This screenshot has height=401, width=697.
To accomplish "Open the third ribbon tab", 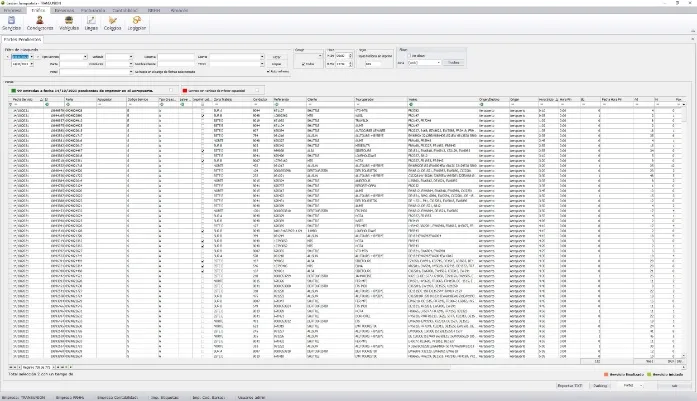I will point(64,10).
